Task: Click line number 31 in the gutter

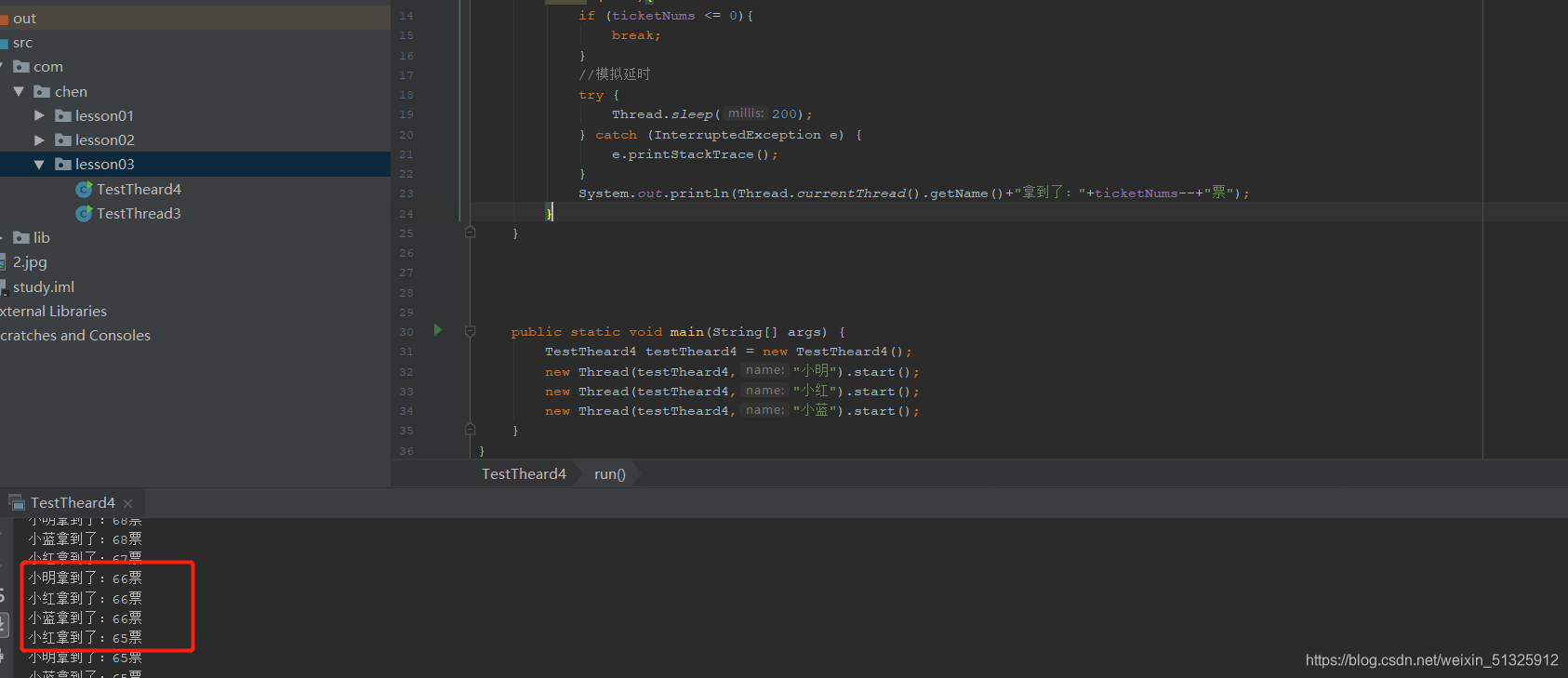Action: [x=406, y=352]
